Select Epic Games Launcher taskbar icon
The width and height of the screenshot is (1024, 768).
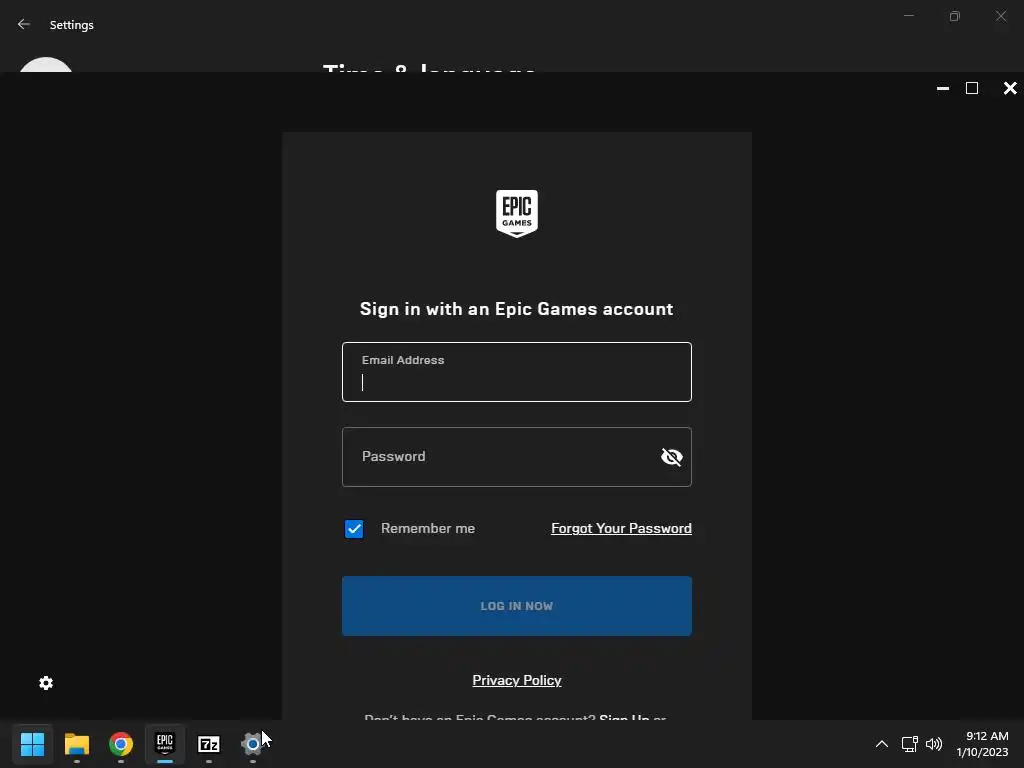click(165, 744)
